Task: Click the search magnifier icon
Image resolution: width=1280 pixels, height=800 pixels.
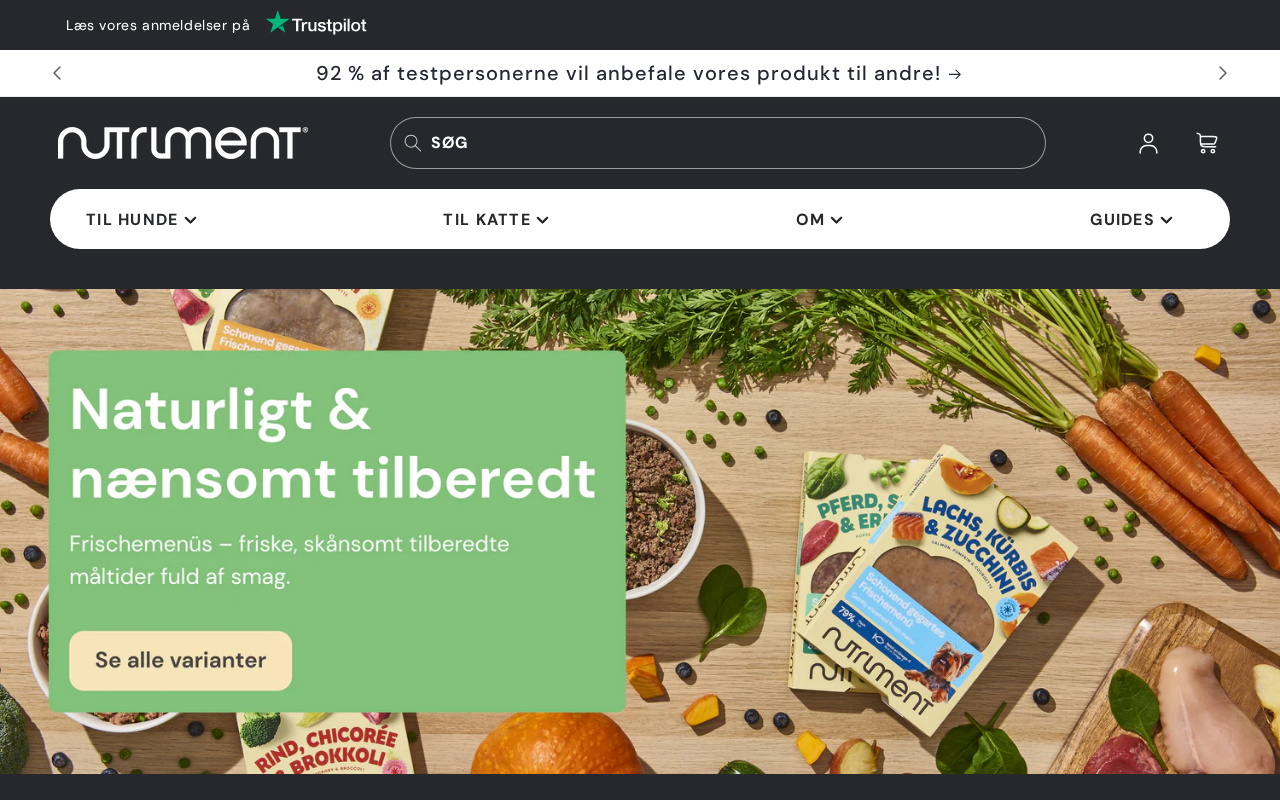Action: click(x=412, y=143)
